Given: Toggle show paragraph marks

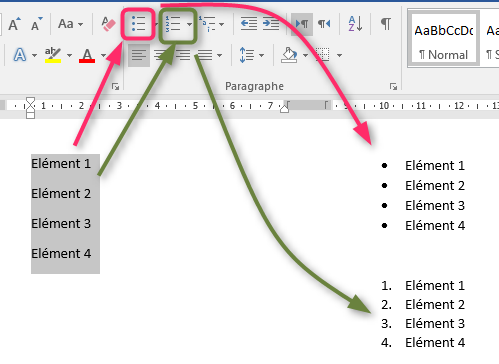Looking at the screenshot, I should click(x=386, y=24).
